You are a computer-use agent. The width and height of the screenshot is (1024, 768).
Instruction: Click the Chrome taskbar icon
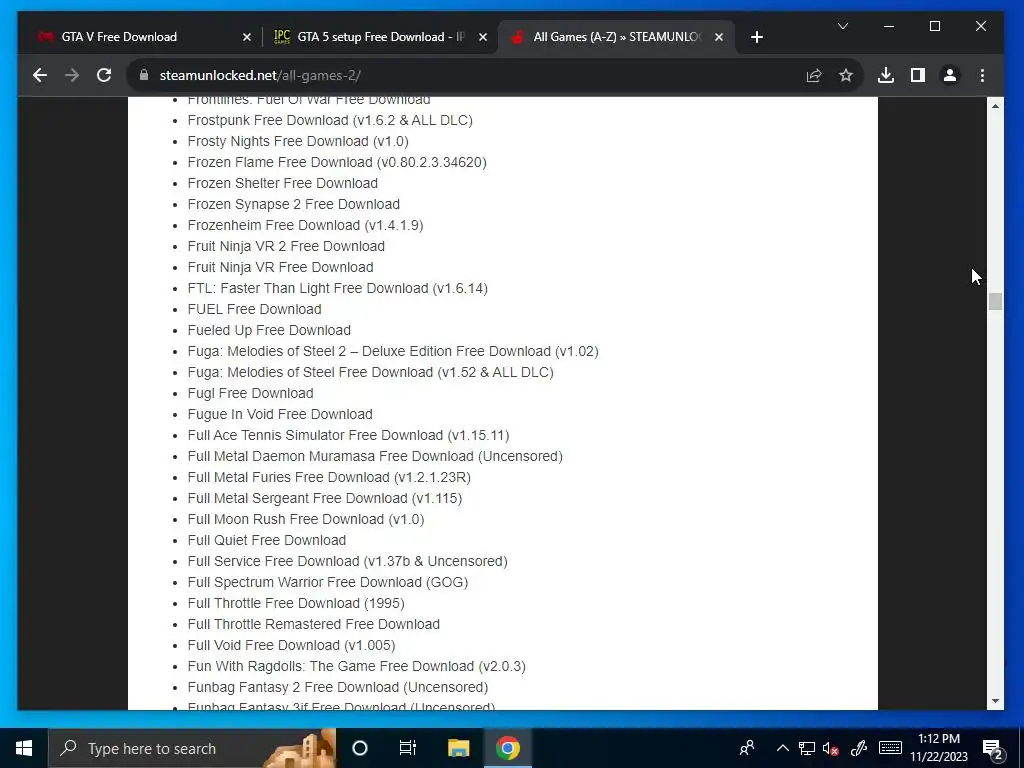coord(507,748)
